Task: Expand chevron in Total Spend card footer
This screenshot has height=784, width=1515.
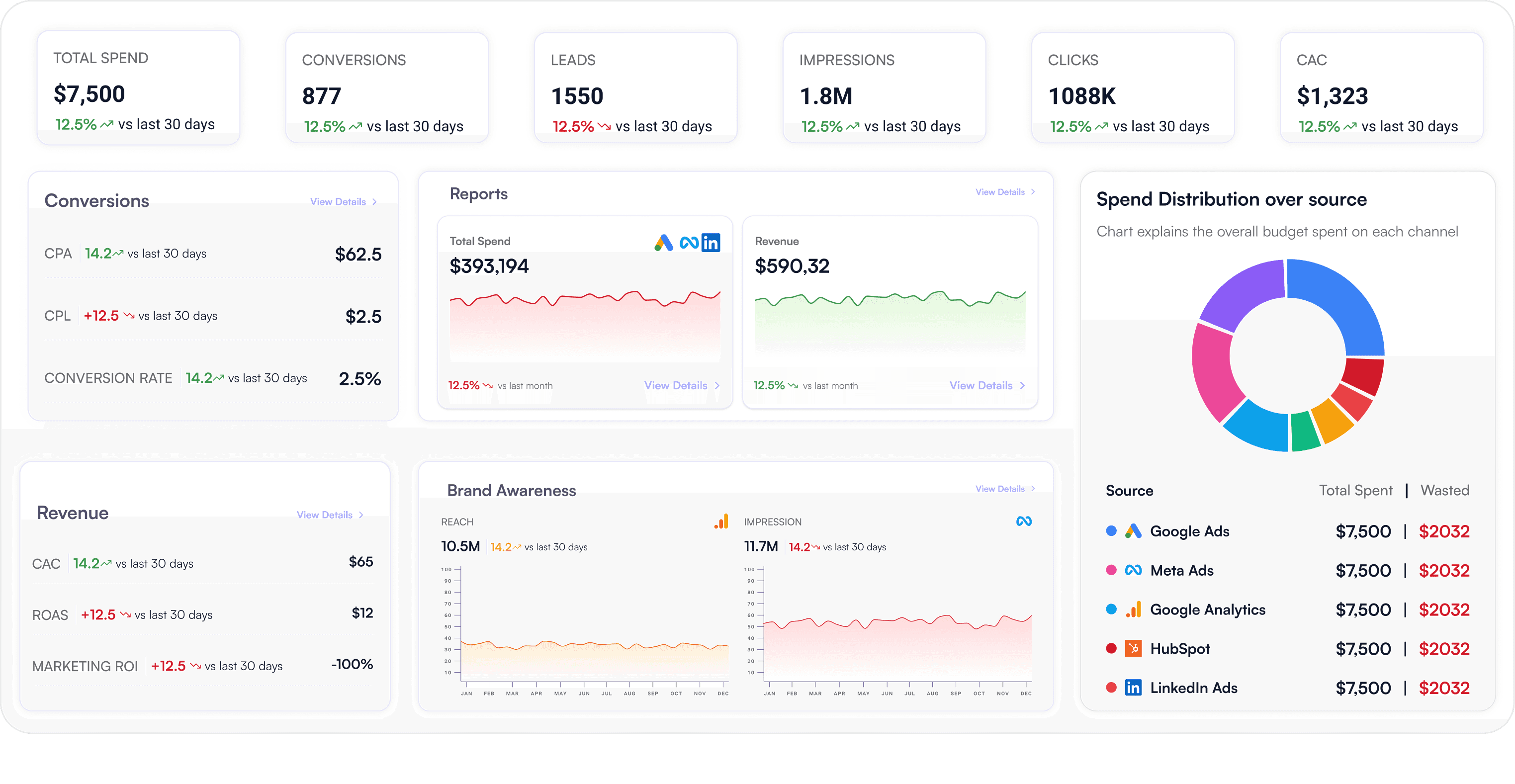Action: [x=717, y=385]
